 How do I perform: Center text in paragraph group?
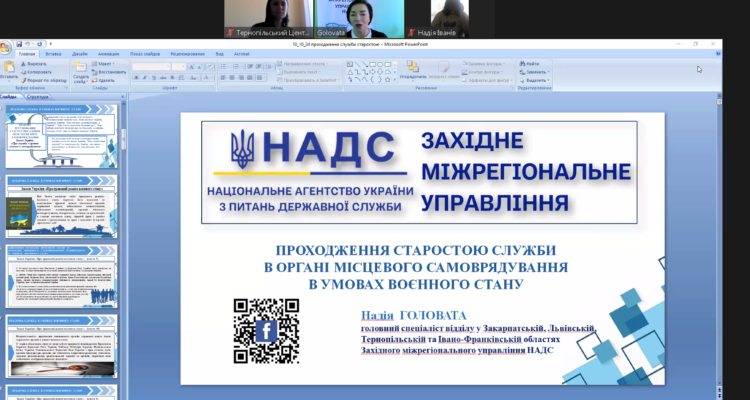point(232,78)
